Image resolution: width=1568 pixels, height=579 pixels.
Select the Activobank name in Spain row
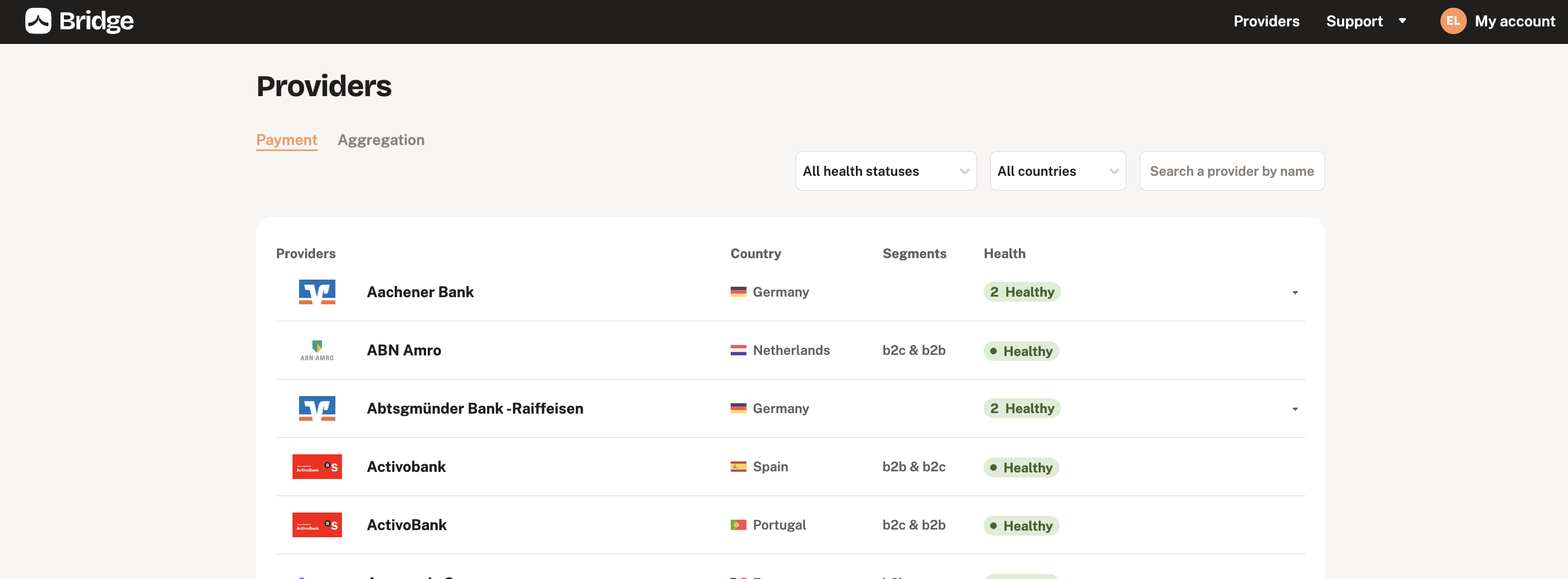(406, 466)
